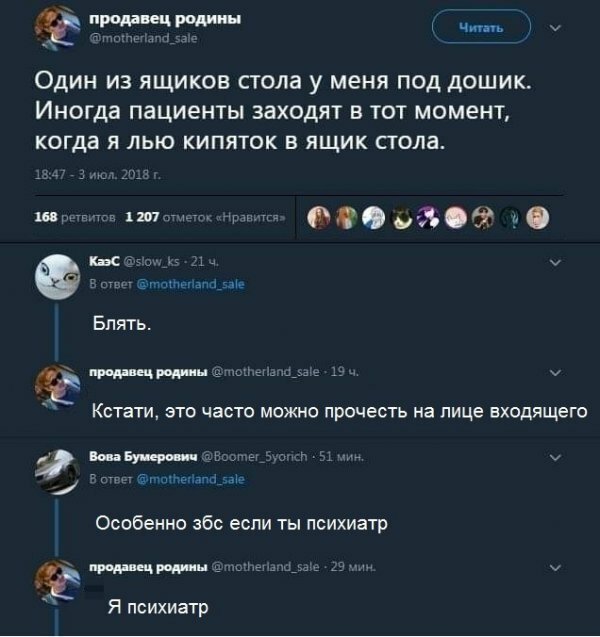View the 1 207 likes list
The image size is (600, 637).
(x=205, y=217)
